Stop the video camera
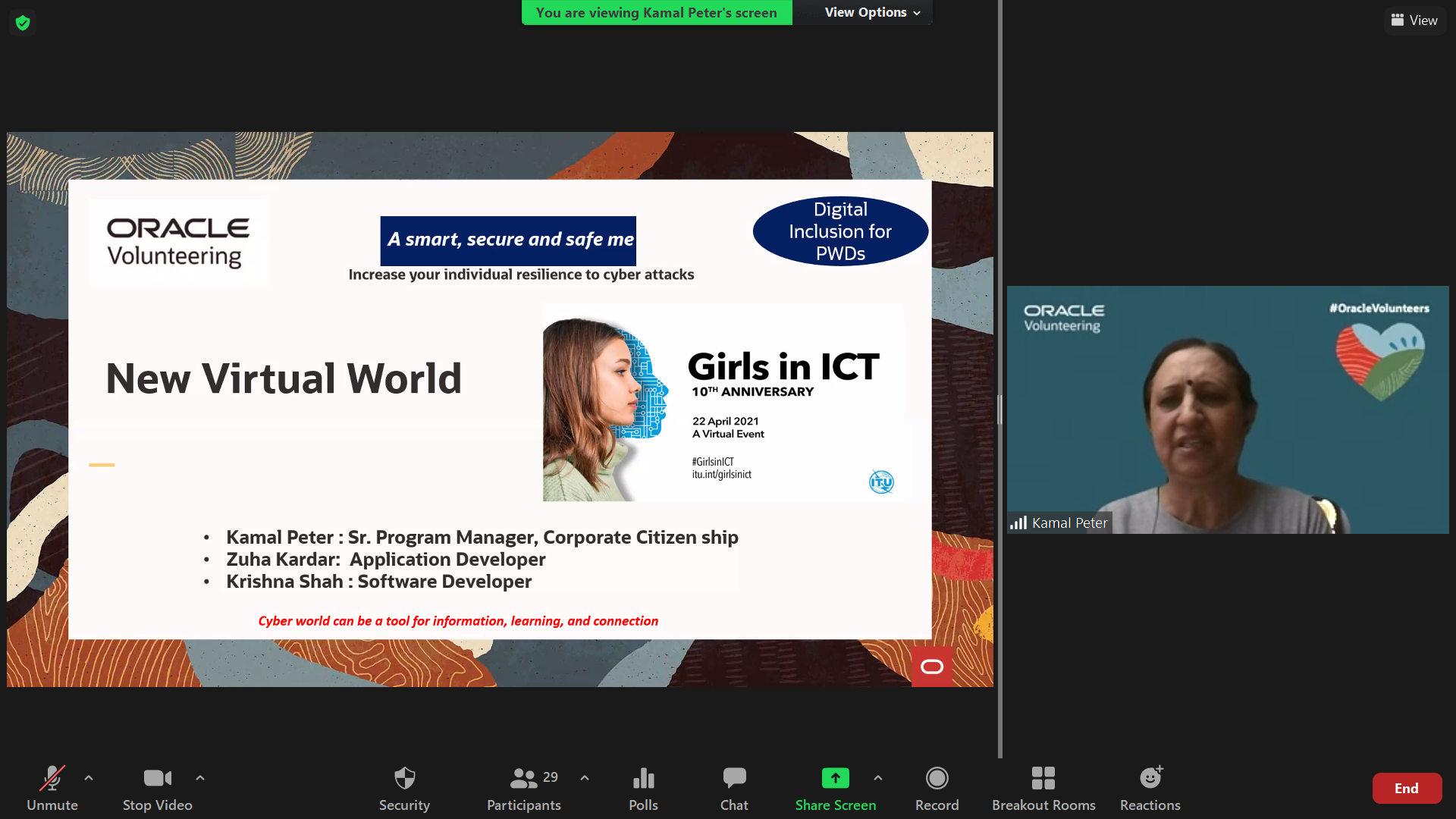1456x819 pixels. (158, 789)
